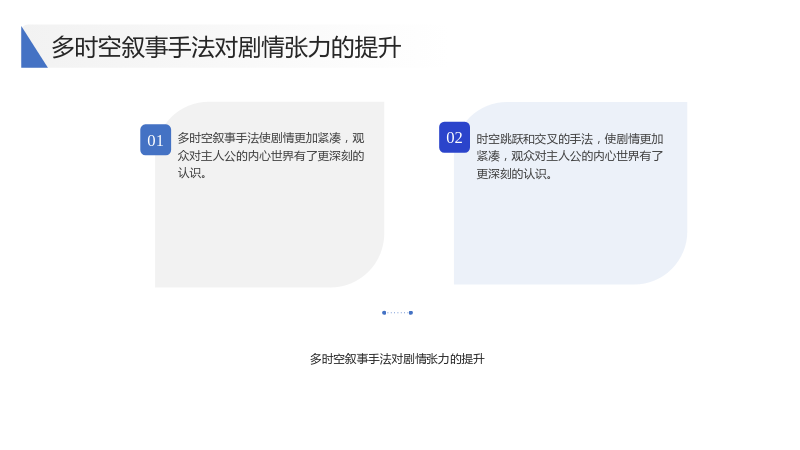Click the left dot of the dotted divider

(384, 313)
